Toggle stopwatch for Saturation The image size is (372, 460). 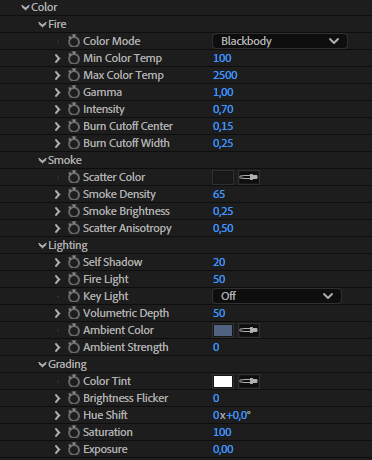tap(74, 432)
